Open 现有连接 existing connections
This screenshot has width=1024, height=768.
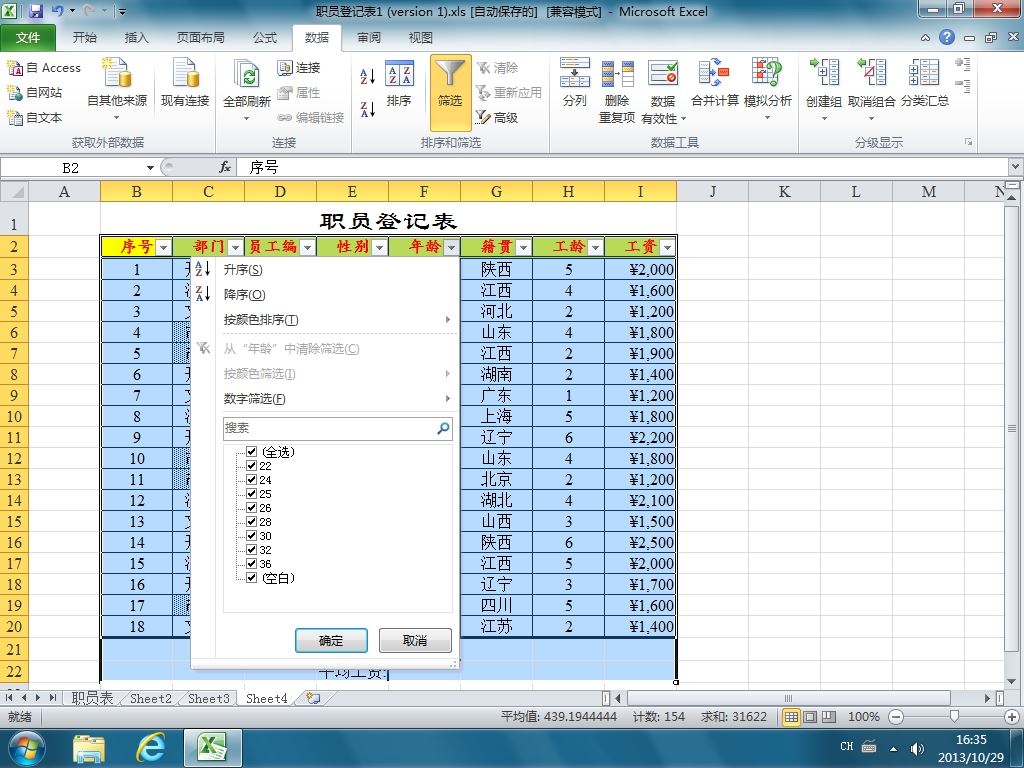[185, 83]
